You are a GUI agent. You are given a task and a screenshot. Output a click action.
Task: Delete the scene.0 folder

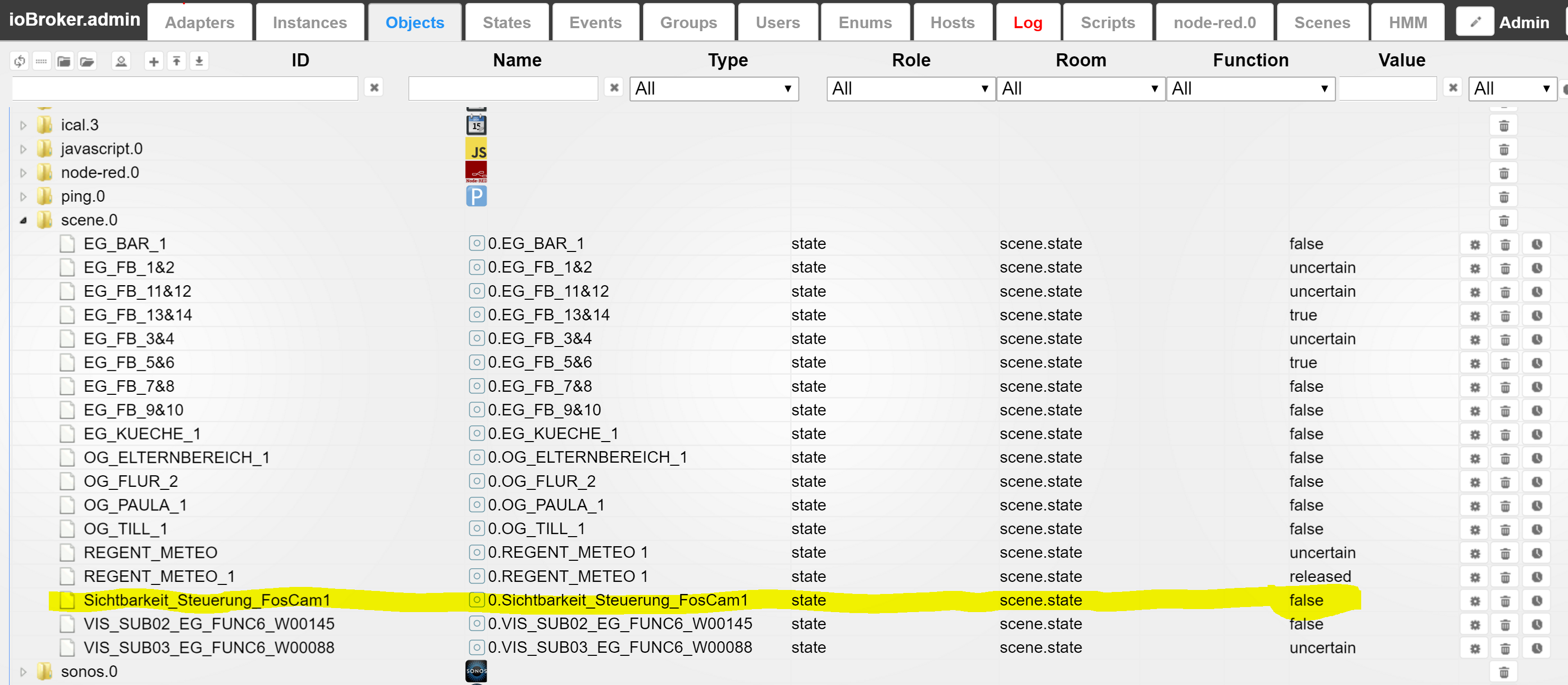[x=1504, y=221]
